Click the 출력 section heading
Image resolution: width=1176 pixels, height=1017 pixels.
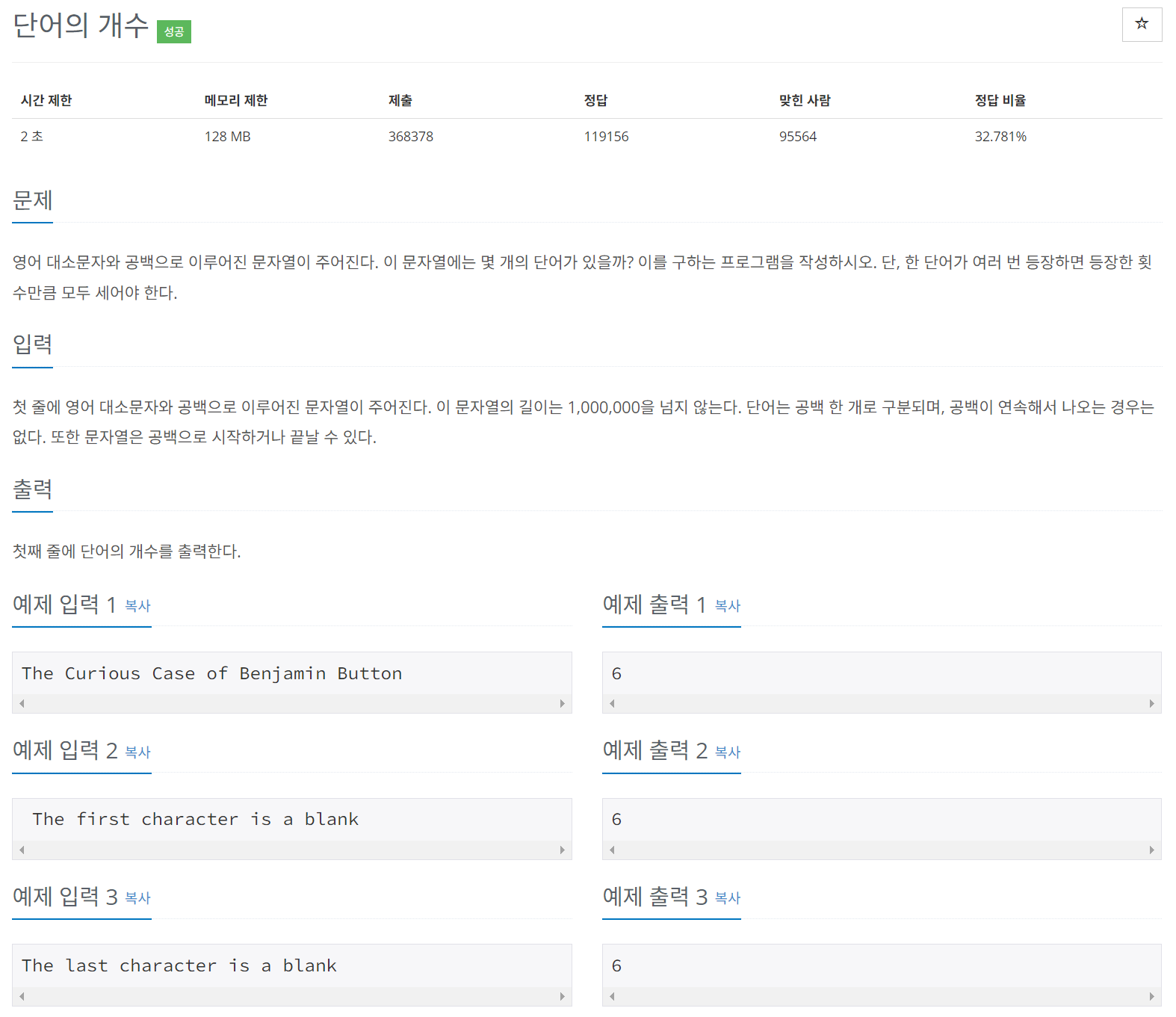pyautogui.click(x=33, y=489)
